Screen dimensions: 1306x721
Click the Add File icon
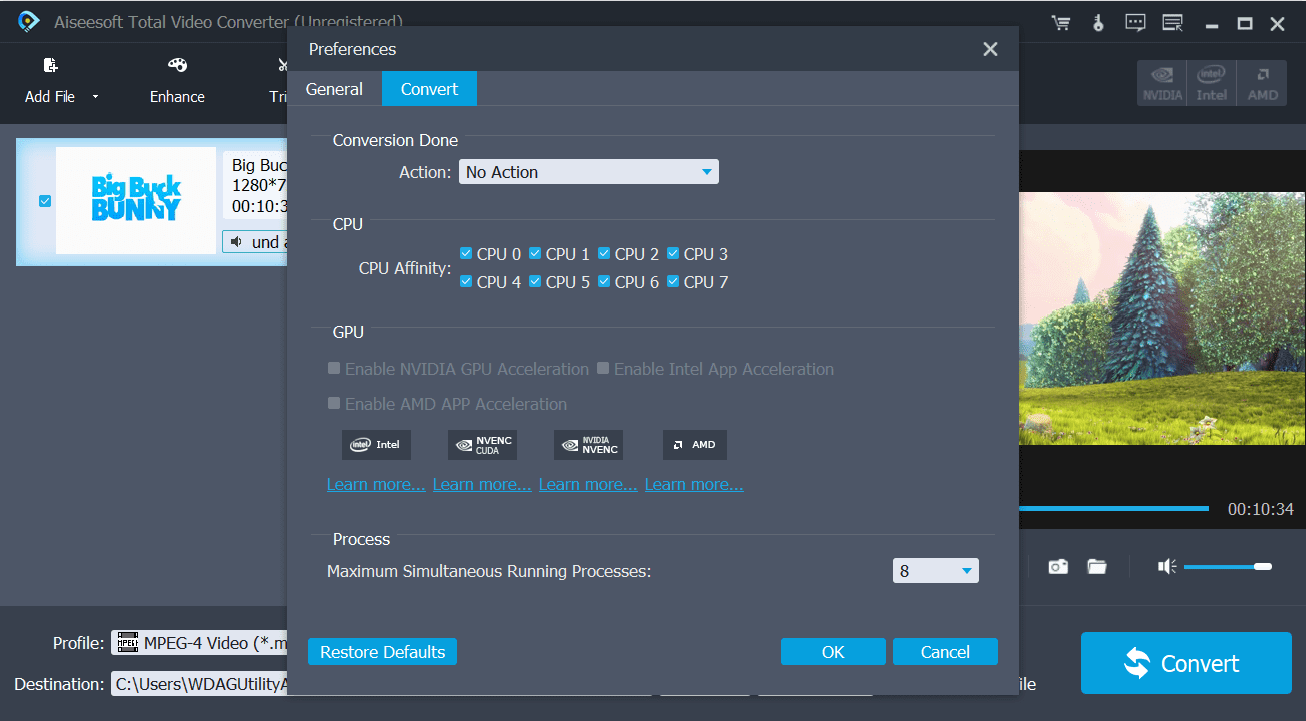(x=50, y=66)
